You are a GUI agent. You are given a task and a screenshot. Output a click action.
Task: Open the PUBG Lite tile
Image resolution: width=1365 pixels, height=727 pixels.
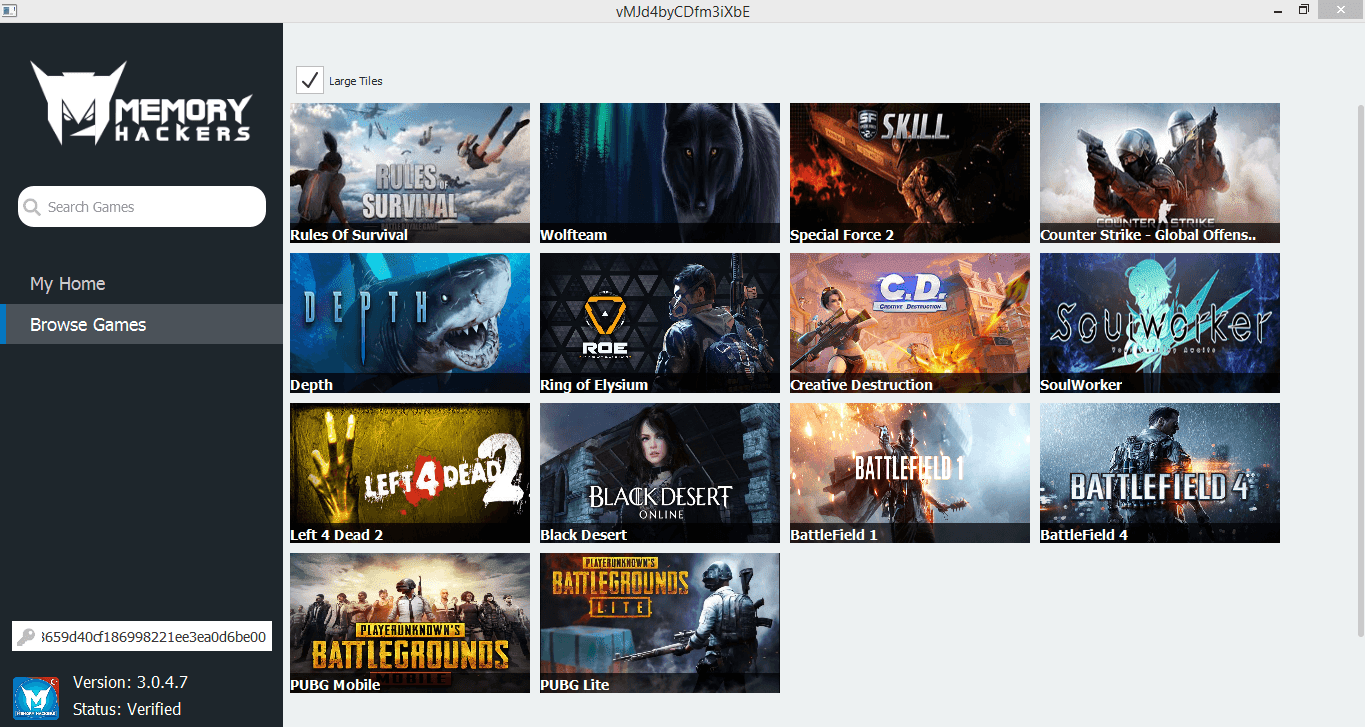[660, 623]
